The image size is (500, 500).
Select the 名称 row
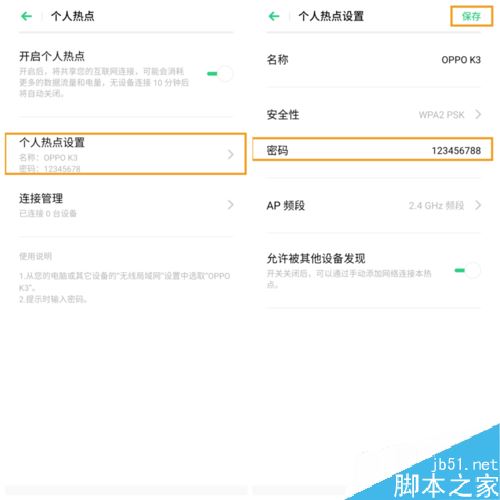(373, 60)
